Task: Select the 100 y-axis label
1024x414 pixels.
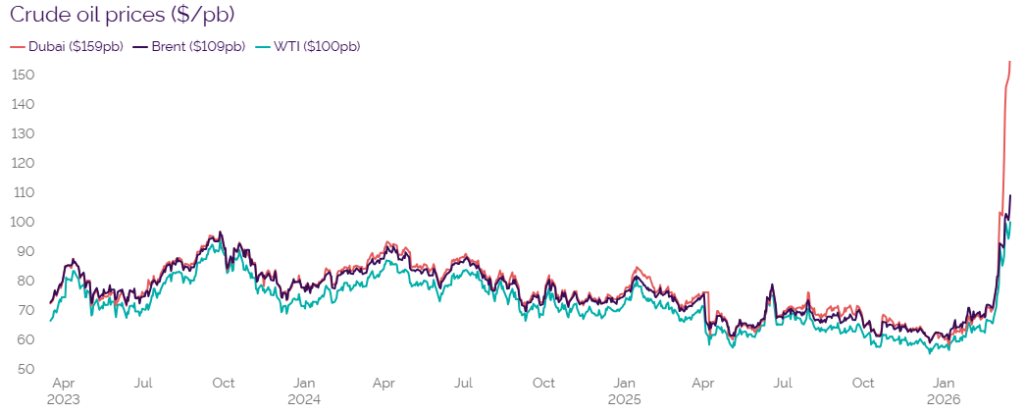Action: click(21, 222)
